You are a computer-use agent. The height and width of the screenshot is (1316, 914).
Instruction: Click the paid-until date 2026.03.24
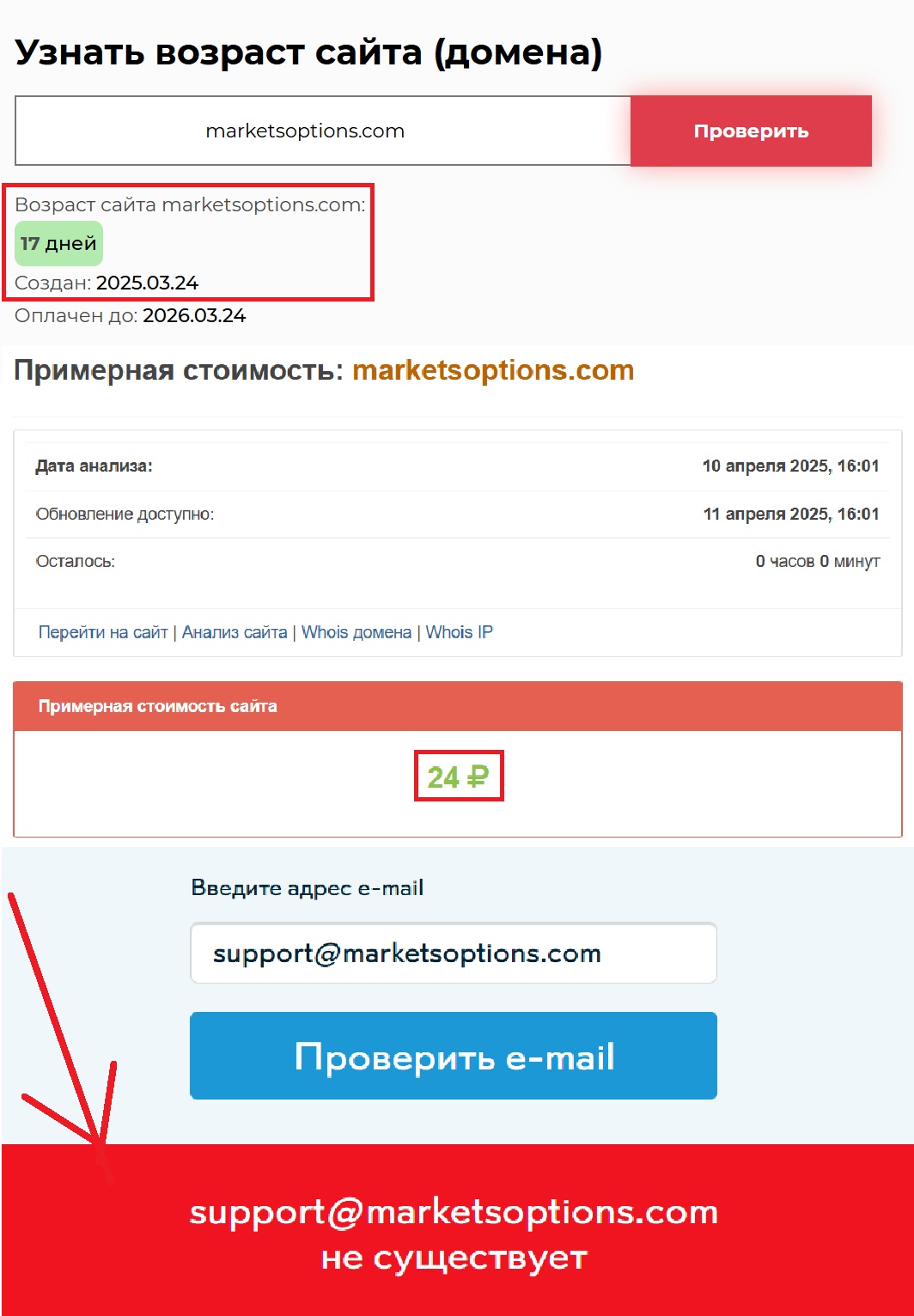[194, 315]
